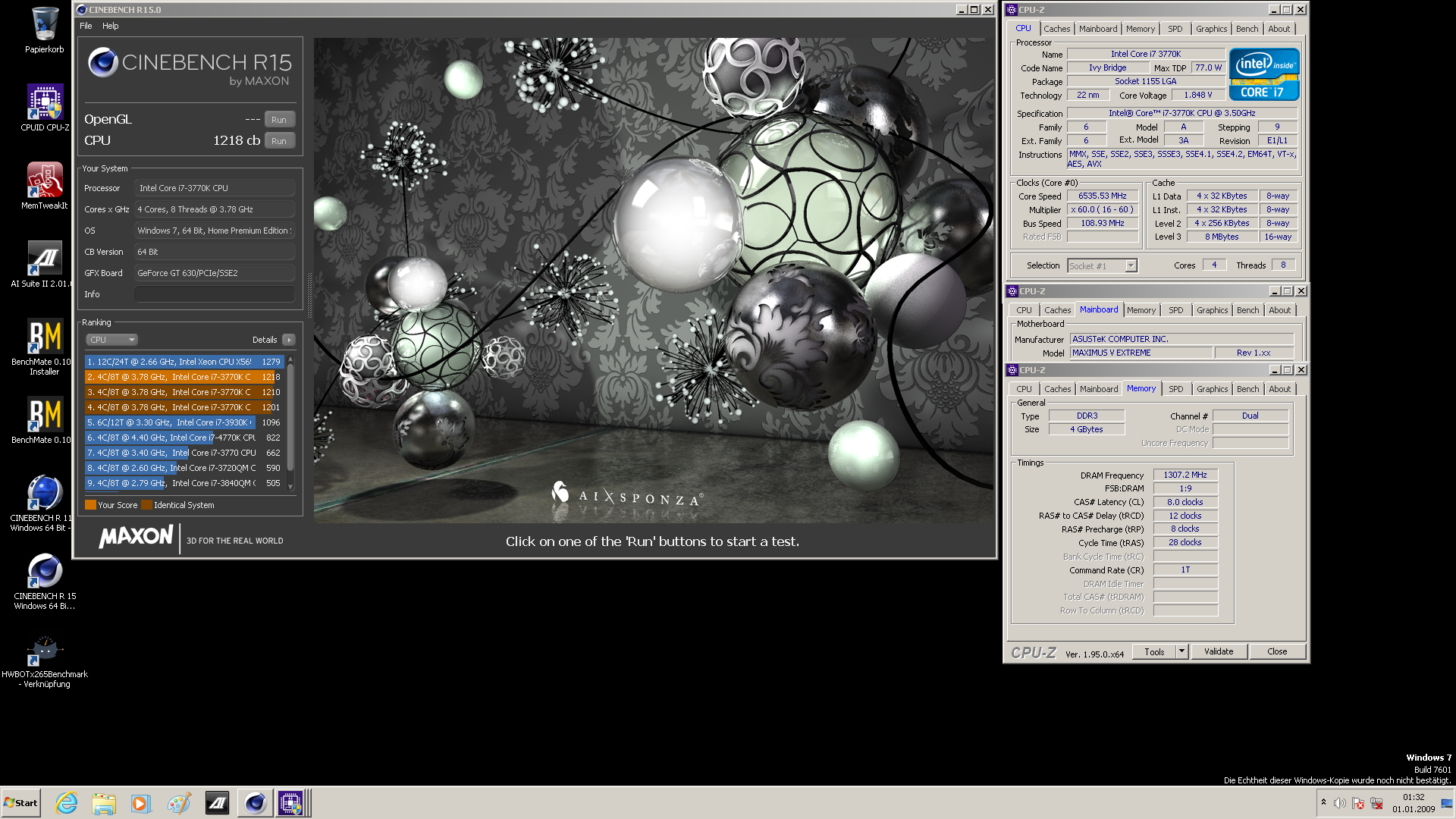Select ranking row 5 Core i7-3930K
Viewport: 1456px width, 819px height.
(184, 422)
